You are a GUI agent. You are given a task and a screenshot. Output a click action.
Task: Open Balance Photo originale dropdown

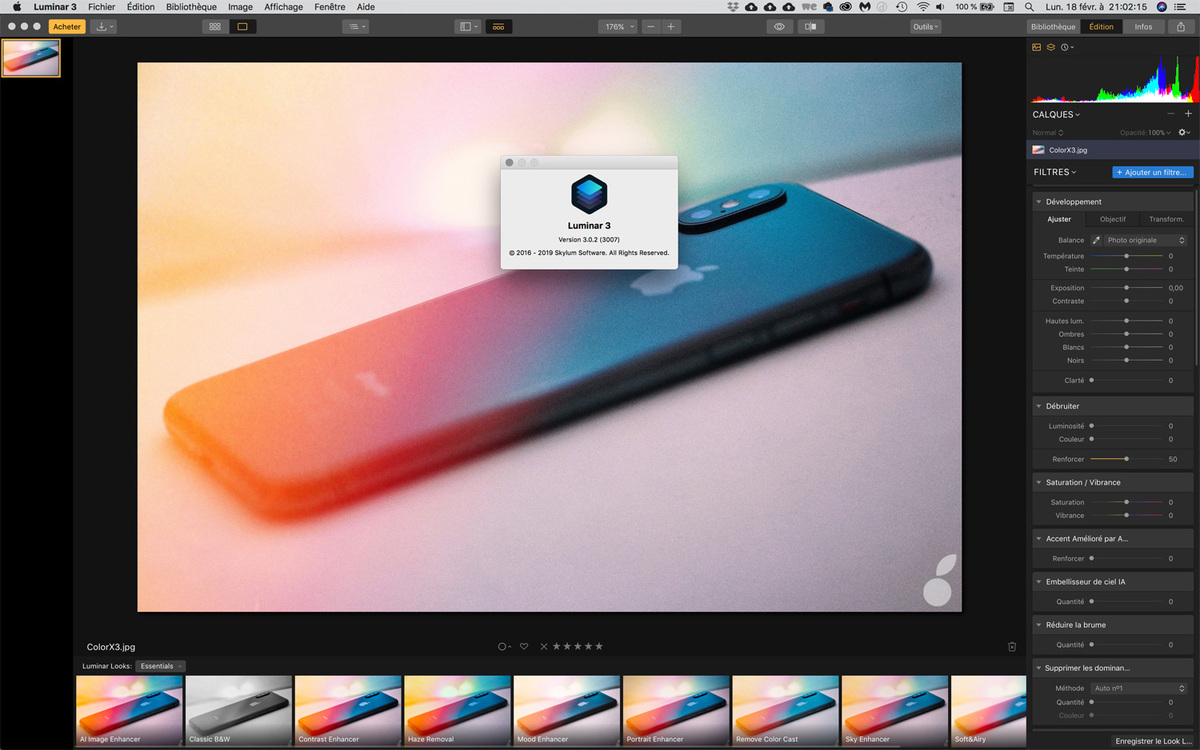click(1146, 240)
